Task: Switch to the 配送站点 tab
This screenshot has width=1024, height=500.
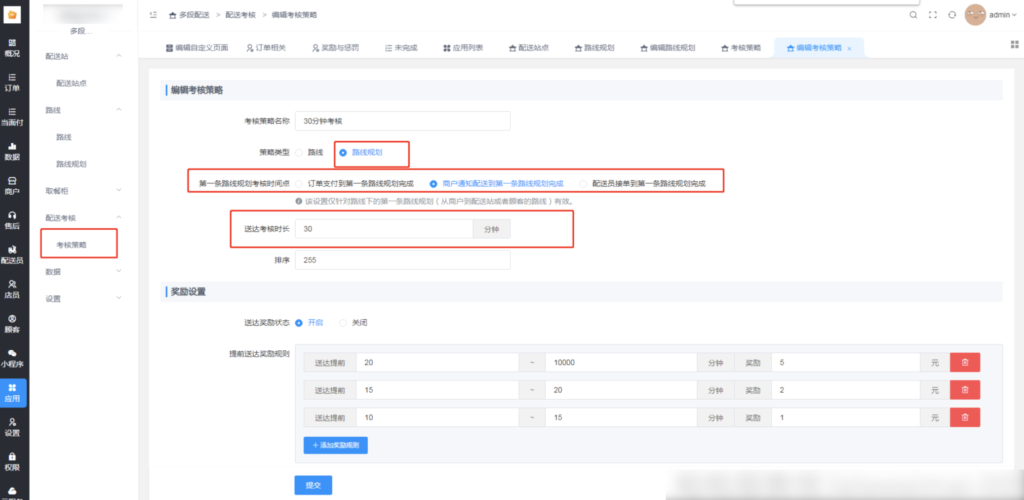Action: pyautogui.click(x=529, y=48)
